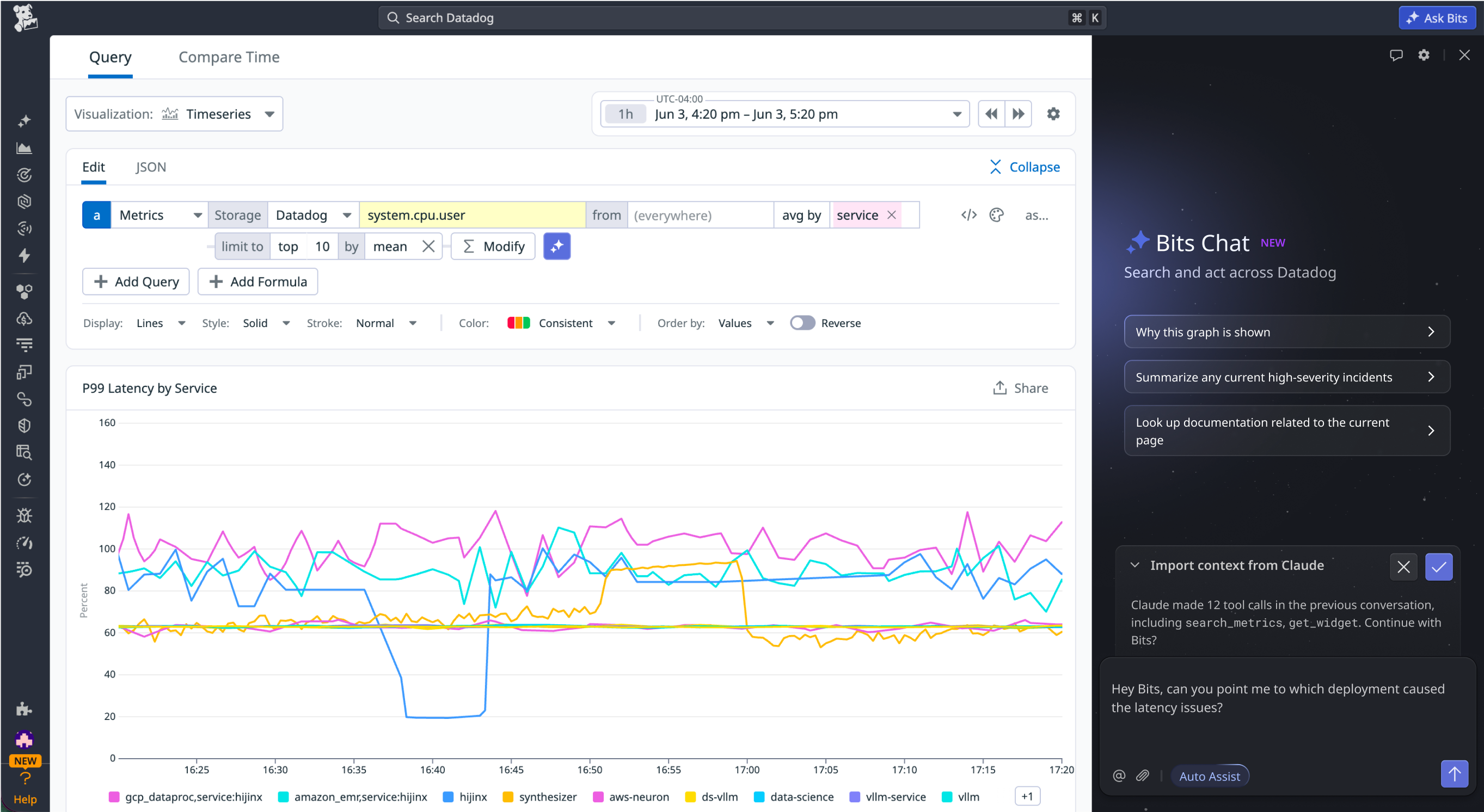The width and height of the screenshot is (1484, 812).
Task: Show the +1 additional legend item
Action: coord(1027,796)
